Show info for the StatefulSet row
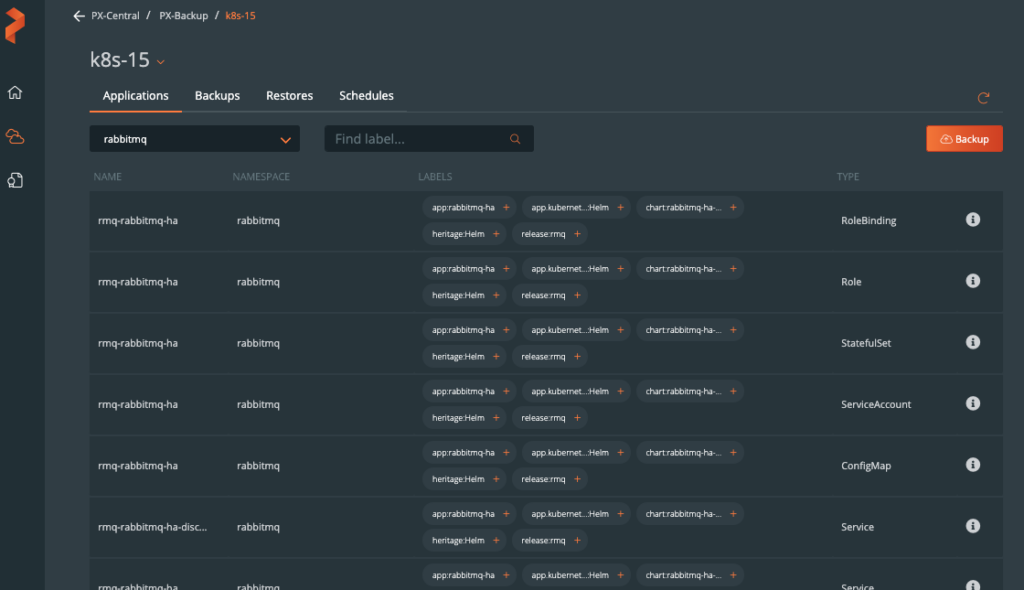The image size is (1024, 590). click(x=973, y=342)
